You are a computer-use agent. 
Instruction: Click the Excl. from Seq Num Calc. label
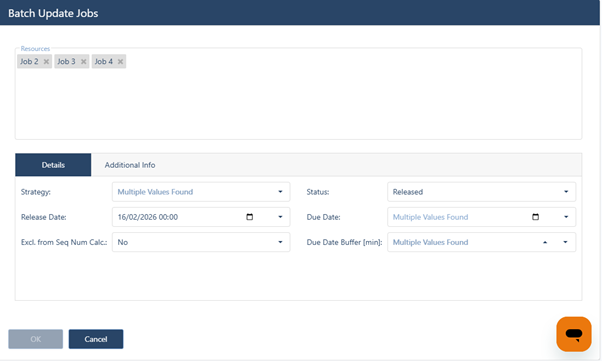(x=64, y=242)
